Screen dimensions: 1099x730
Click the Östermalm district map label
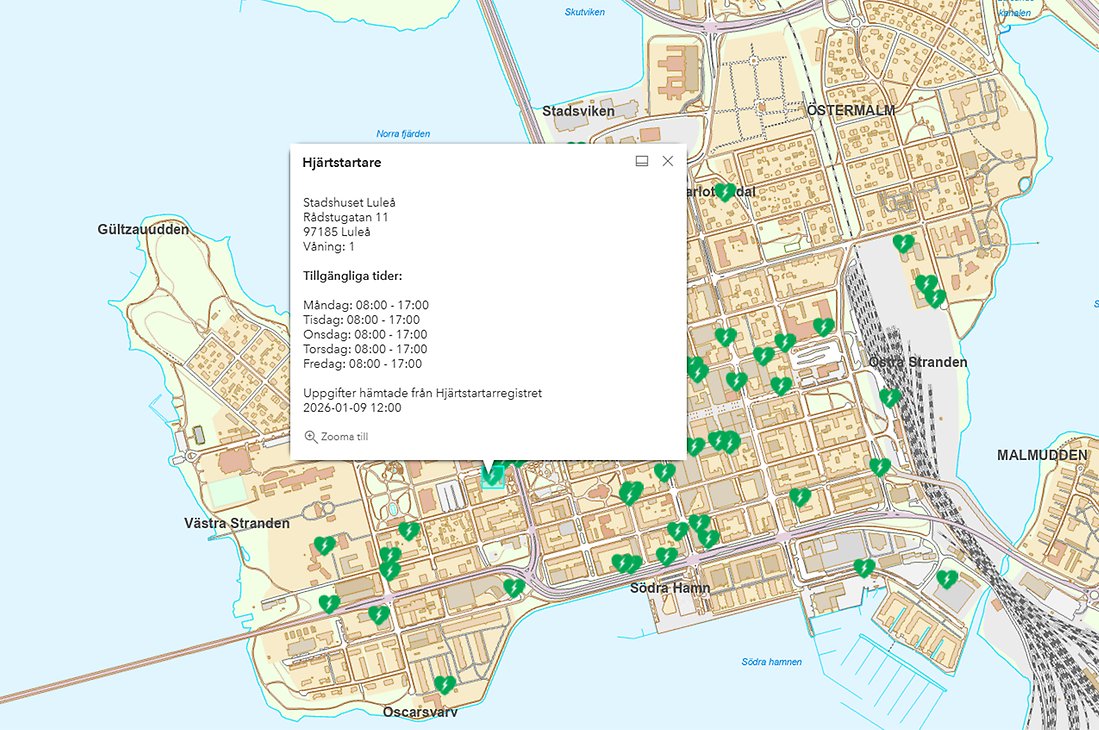[850, 109]
